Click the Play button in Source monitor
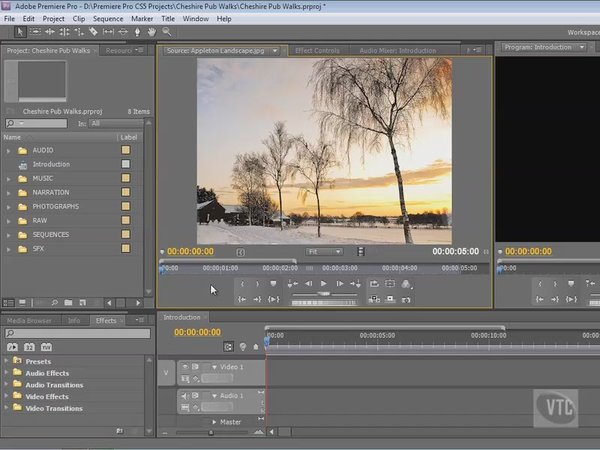Image resolution: width=600 pixels, height=450 pixels. [x=324, y=284]
